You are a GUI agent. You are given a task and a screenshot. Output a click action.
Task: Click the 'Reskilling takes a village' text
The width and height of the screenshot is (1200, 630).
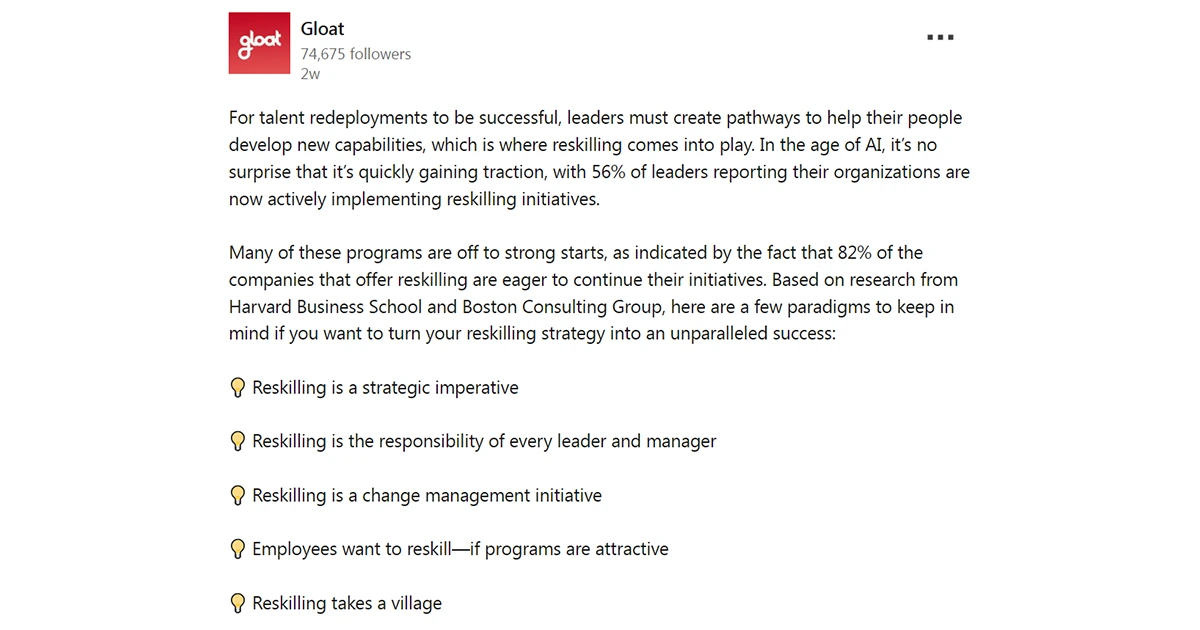click(347, 604)
